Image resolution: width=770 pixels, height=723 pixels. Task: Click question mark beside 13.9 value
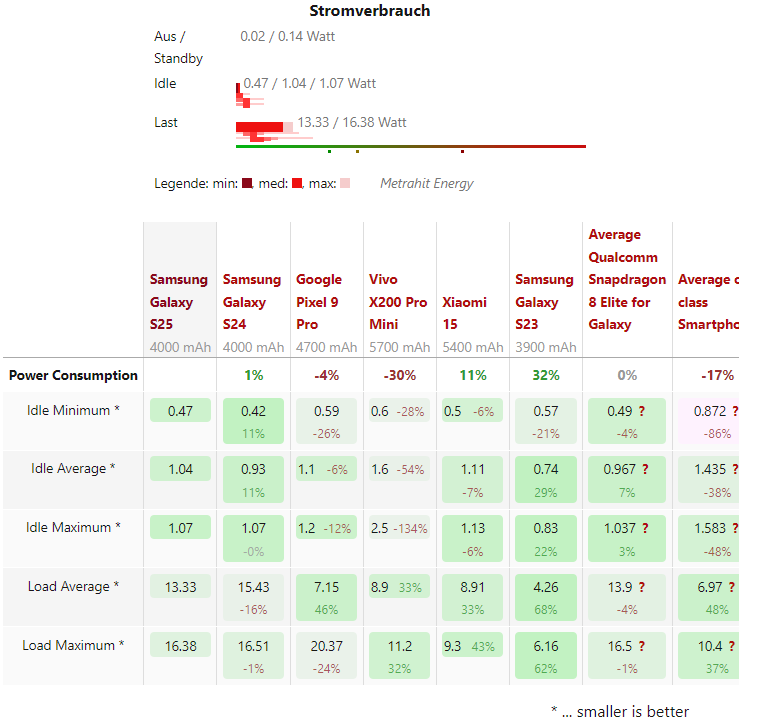tap(641, 587)
